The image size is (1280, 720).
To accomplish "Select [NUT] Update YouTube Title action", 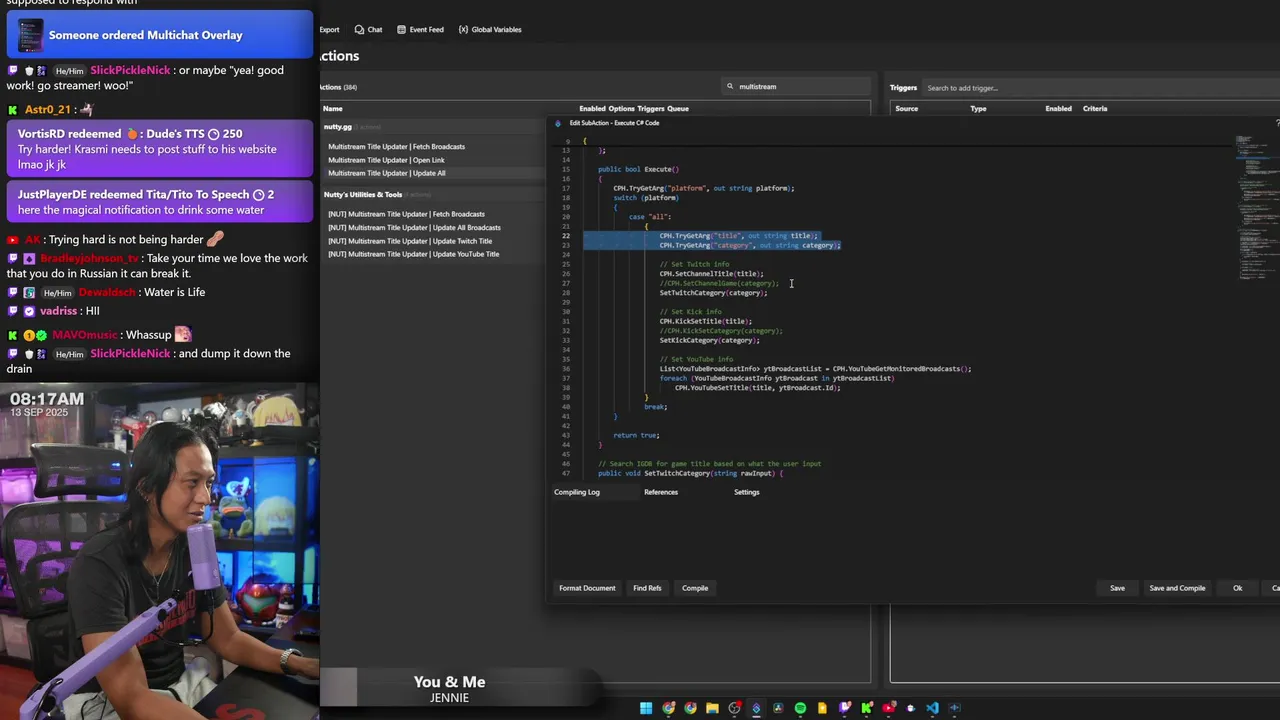I will 413,254.
